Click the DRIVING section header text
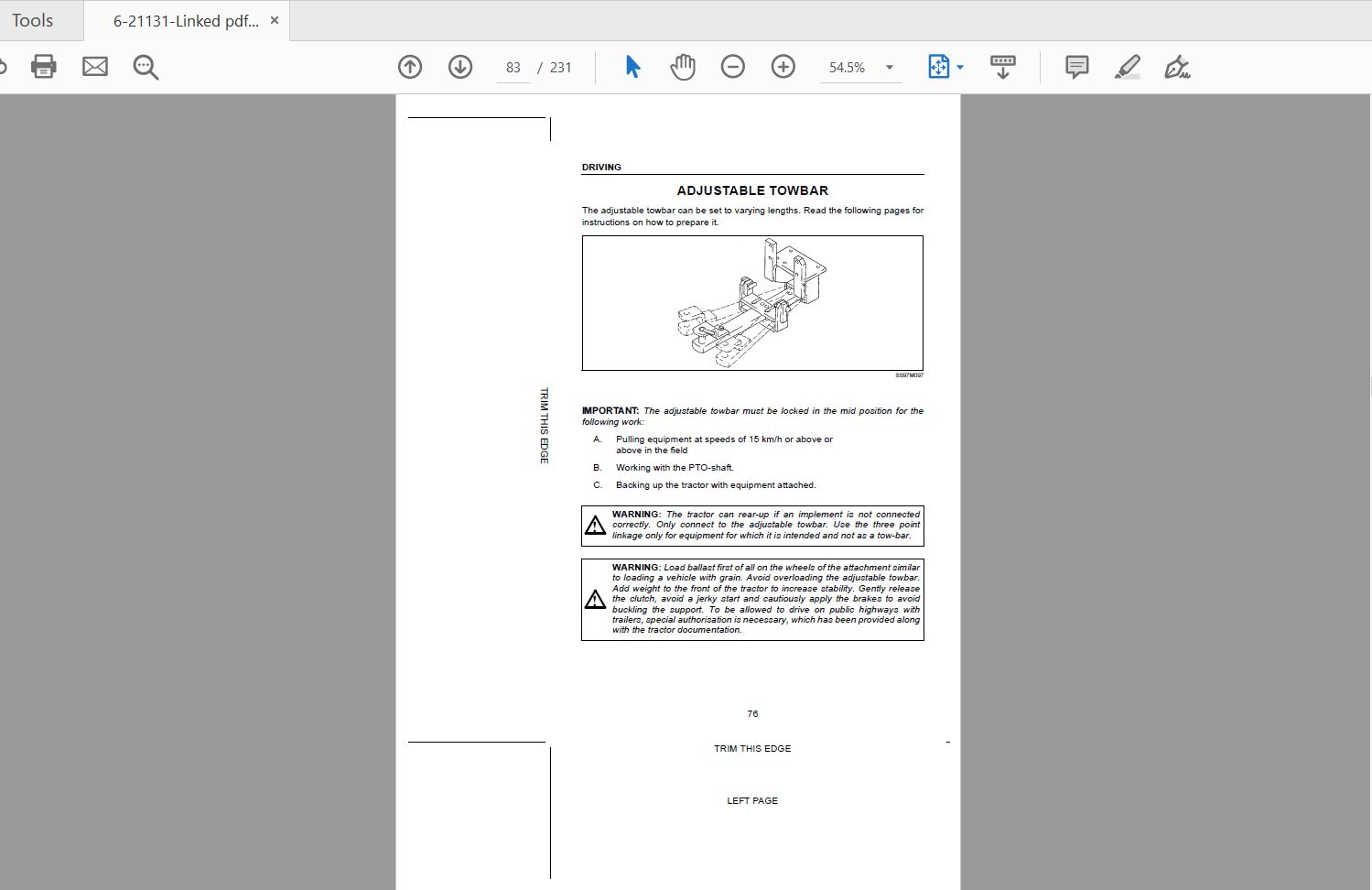This screenshot has height=890, width=1372. 601,168
